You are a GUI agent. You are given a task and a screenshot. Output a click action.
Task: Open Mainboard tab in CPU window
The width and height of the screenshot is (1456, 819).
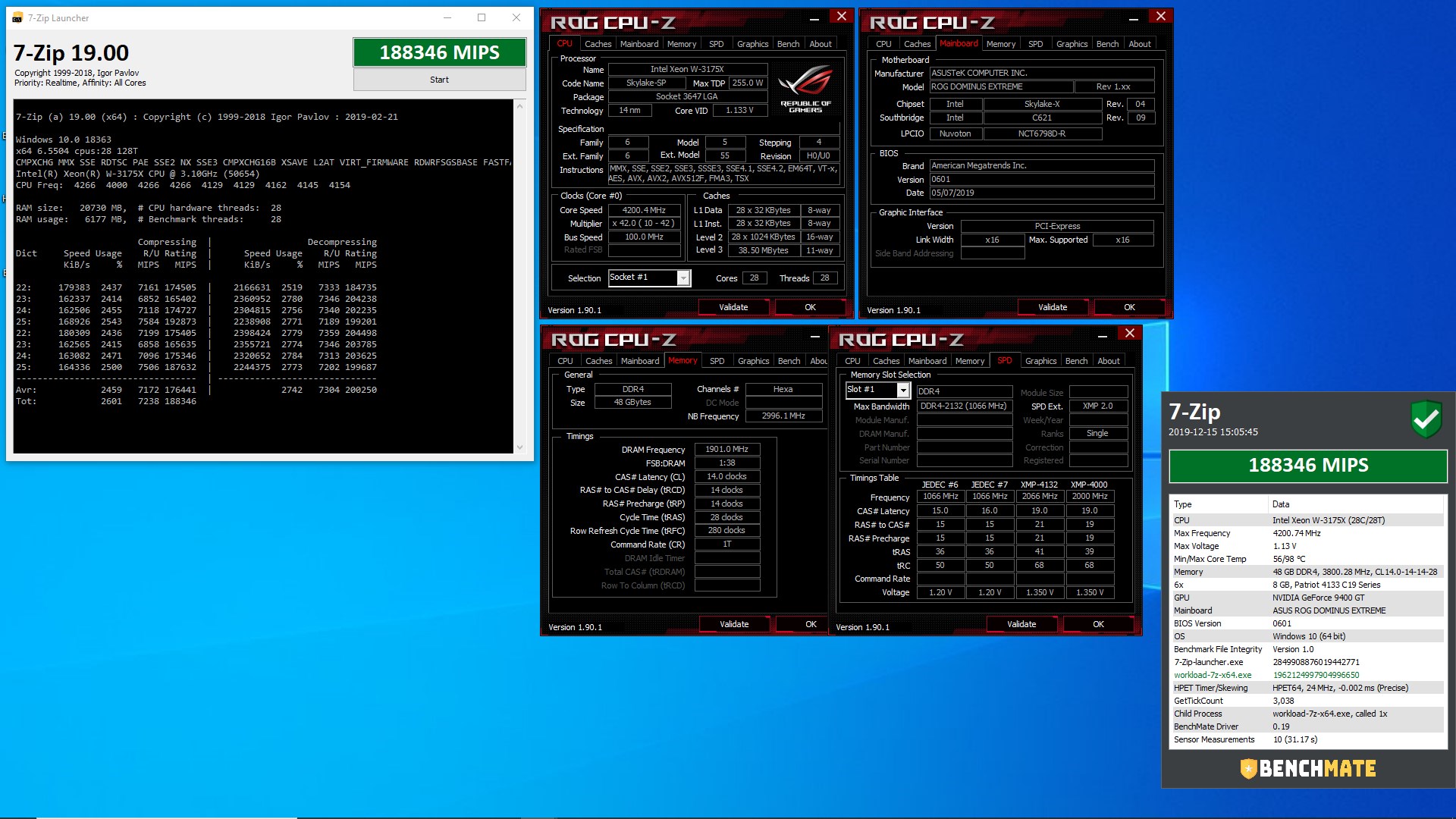point(639,44)
